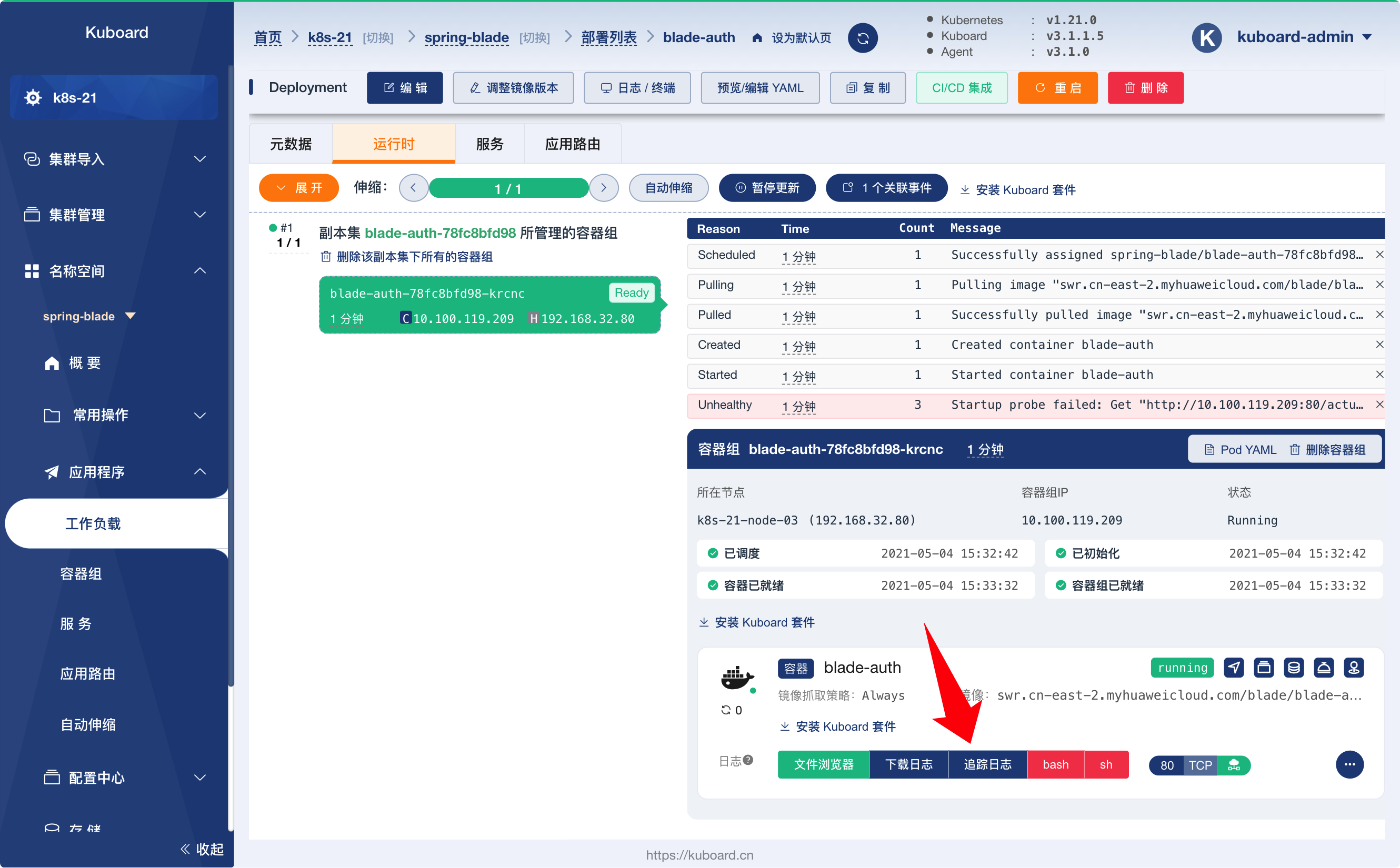Open an sh terminal for blade-auth

pyautogui.click(x=1106, y=765)
